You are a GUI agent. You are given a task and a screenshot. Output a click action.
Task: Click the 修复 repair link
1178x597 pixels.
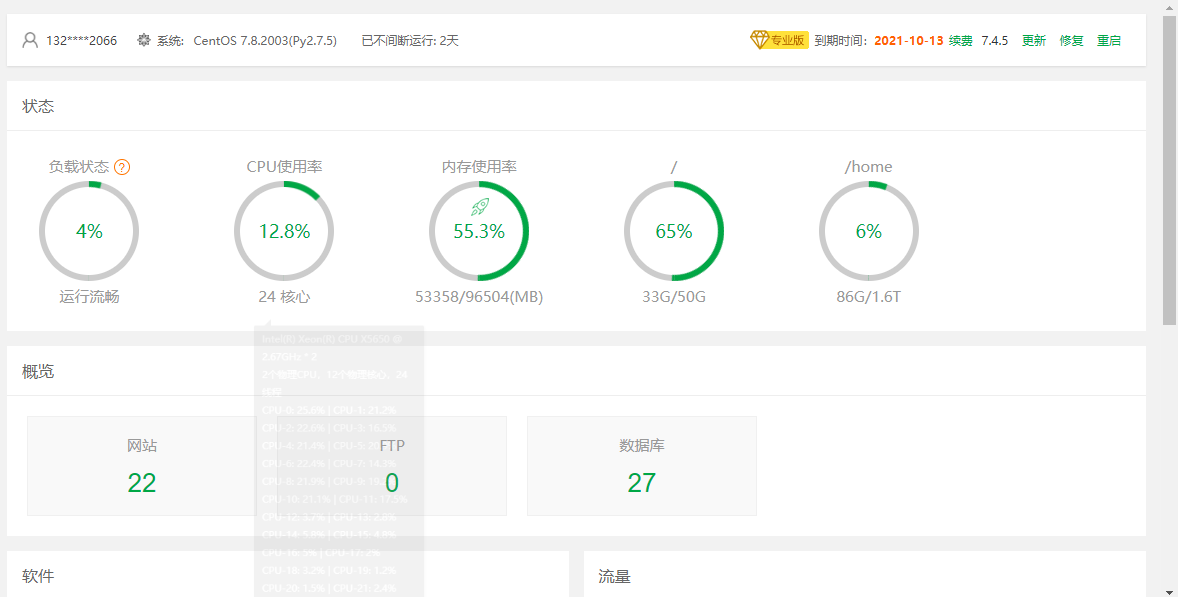point(1071,41)
